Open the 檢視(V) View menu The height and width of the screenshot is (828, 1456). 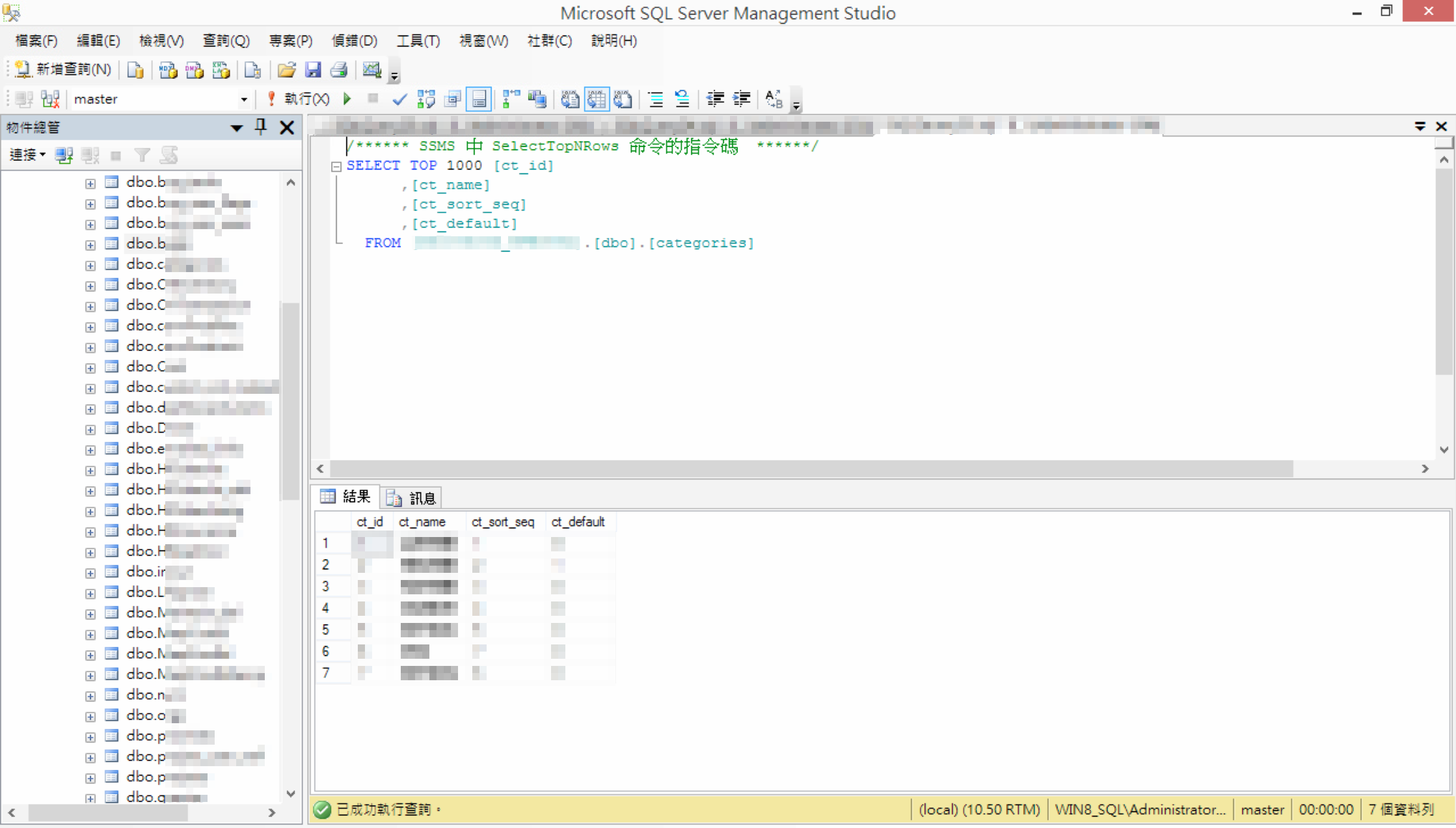click(161, 41)
